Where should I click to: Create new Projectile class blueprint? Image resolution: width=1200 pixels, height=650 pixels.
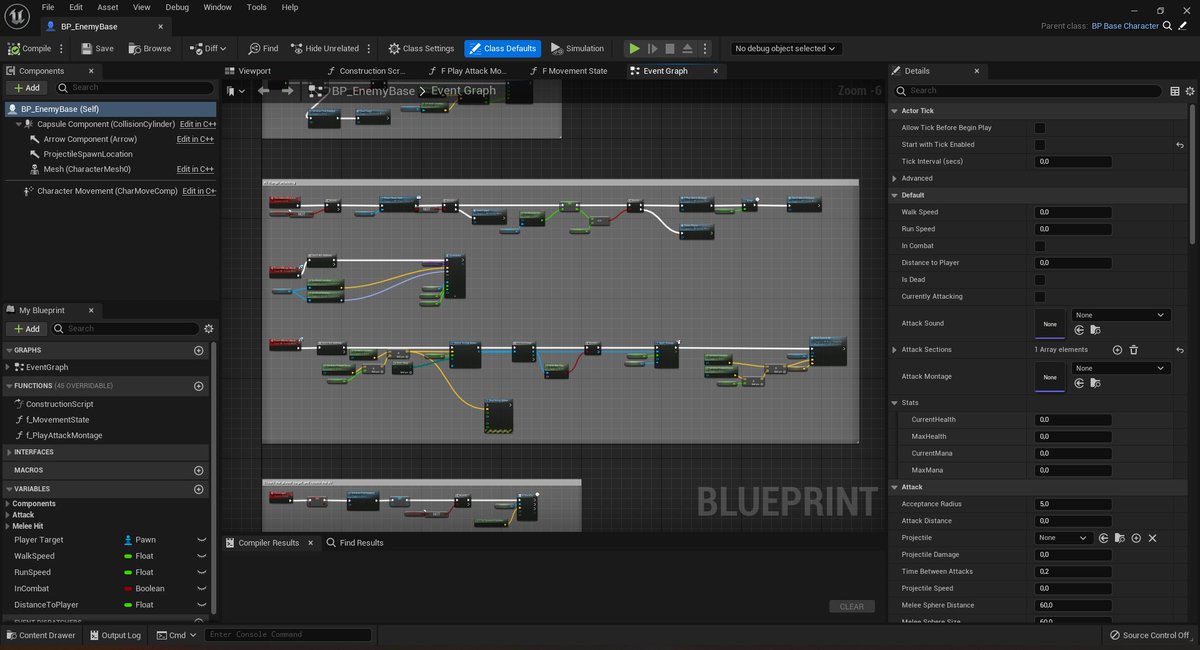pos(1136,538)
